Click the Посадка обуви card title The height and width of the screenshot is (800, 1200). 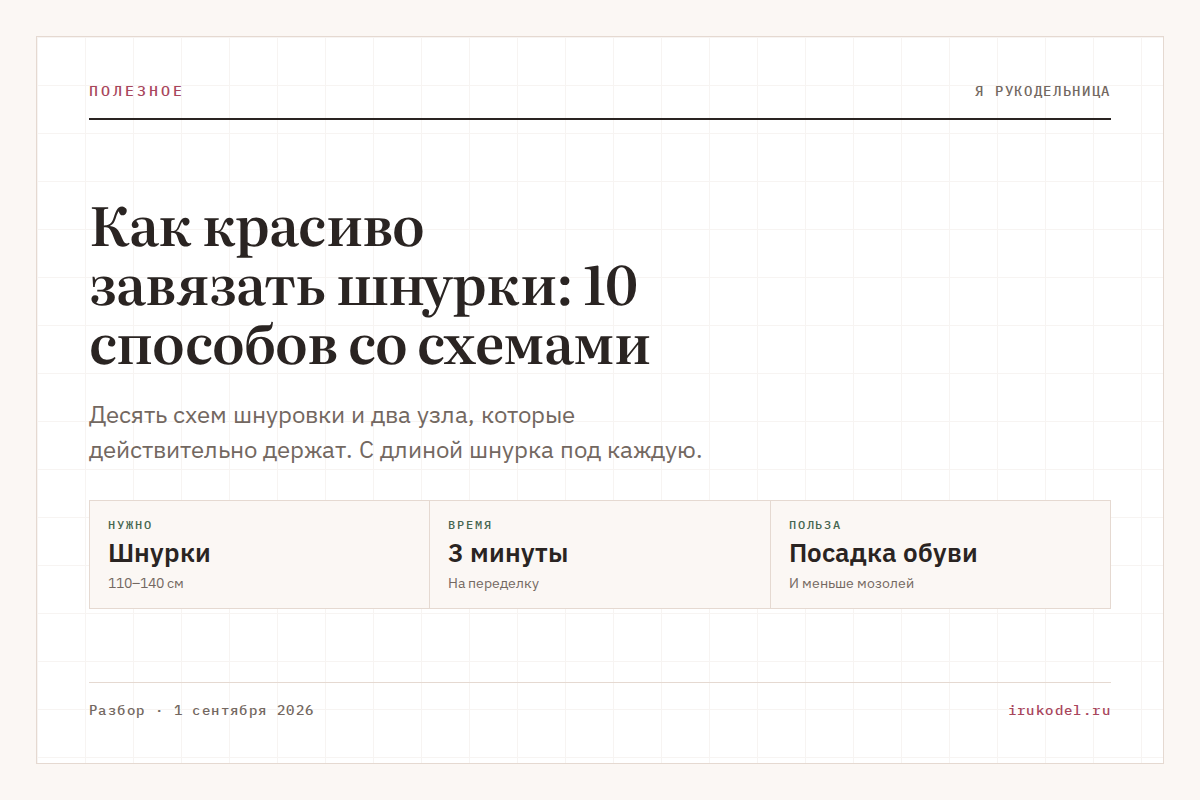tap(883, 553)
